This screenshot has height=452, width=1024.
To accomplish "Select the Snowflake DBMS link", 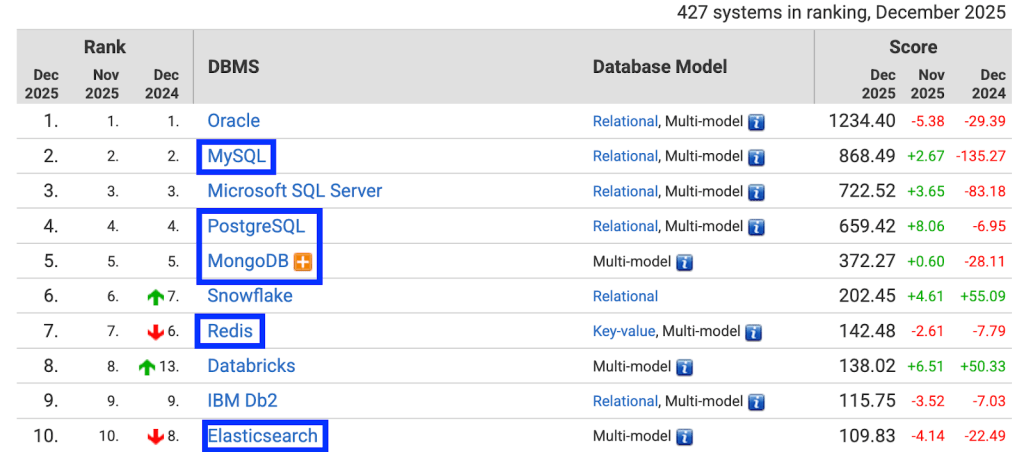I will click(250, 296).
